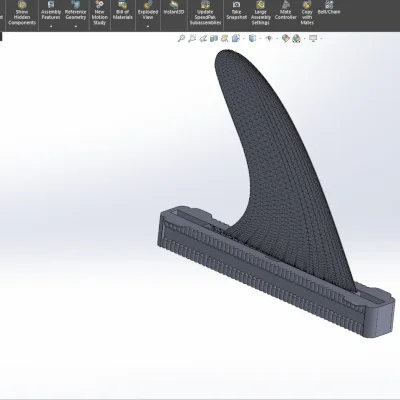
Task: Click Edit Appearance color ball icon
Action: (x=285, y=39)
